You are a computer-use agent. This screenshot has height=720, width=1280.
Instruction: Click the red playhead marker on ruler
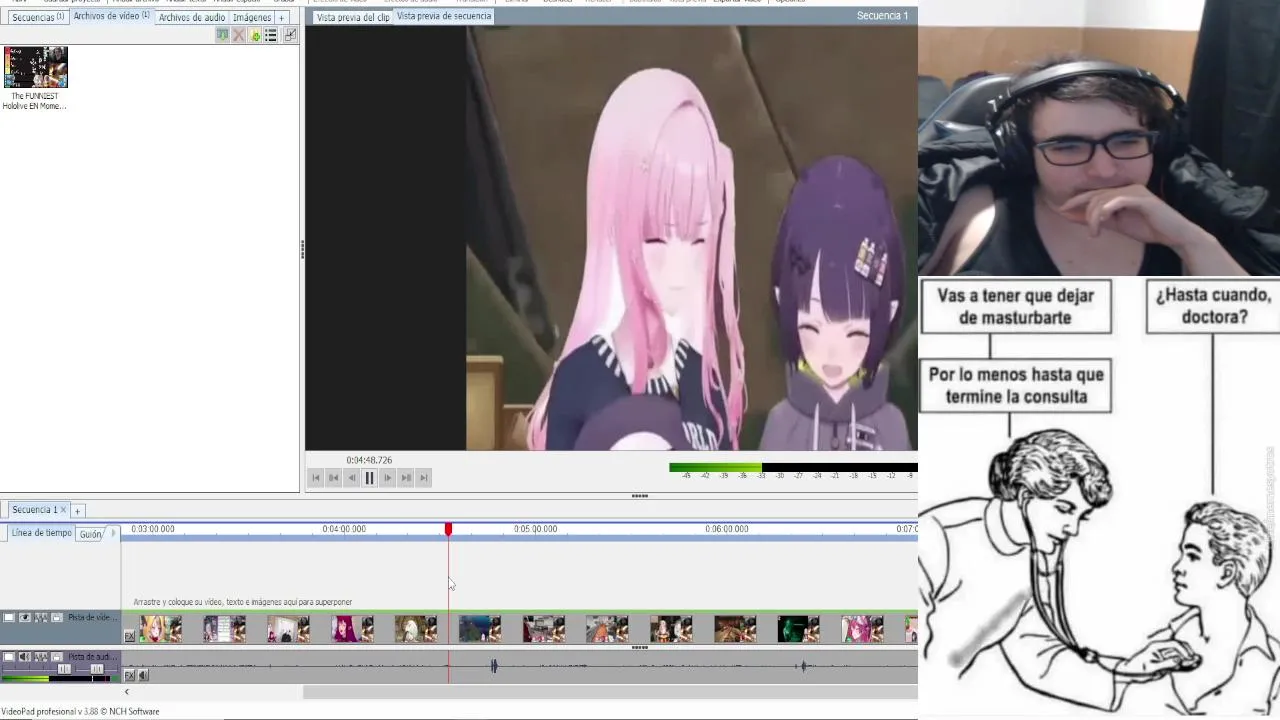point(448,529)
